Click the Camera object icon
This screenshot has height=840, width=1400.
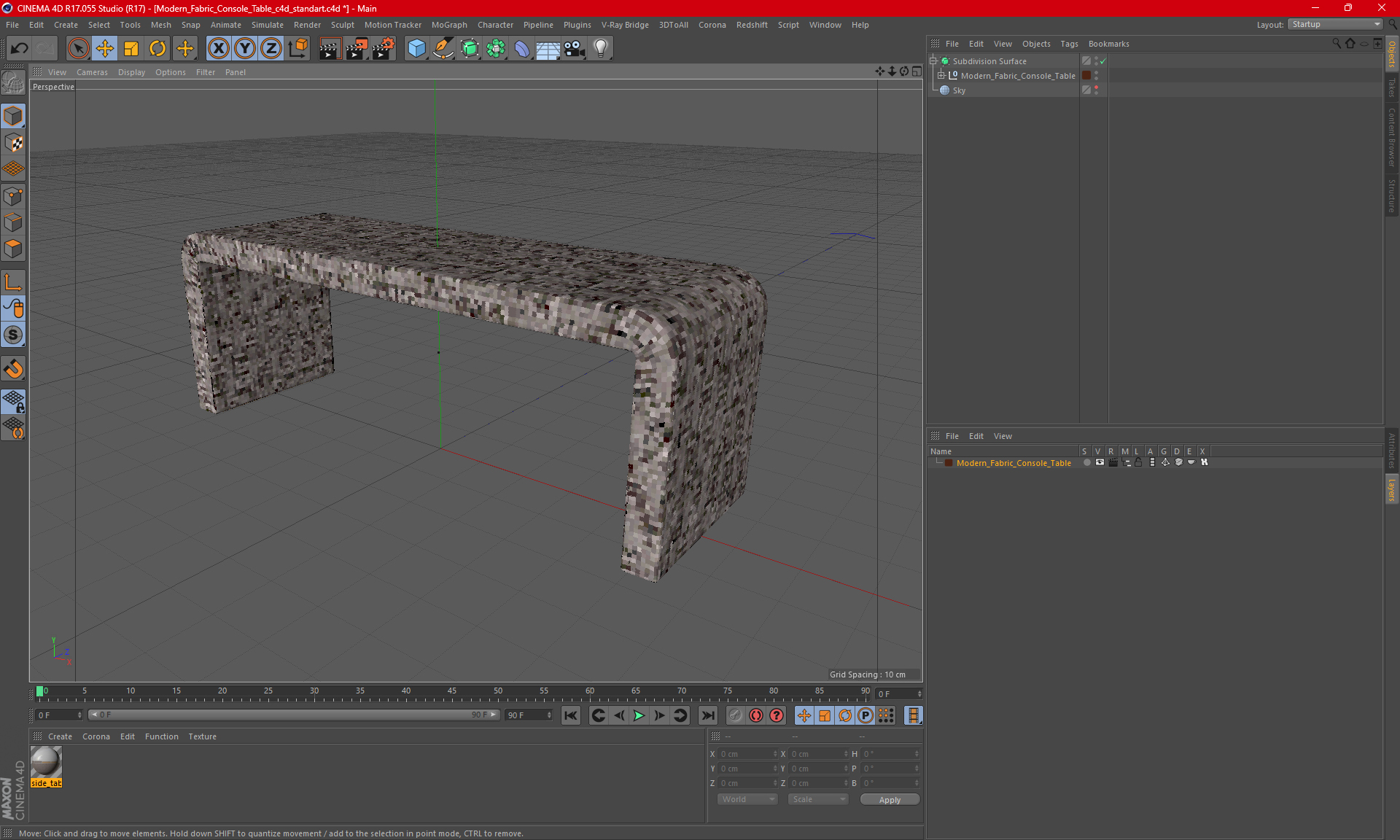click(x=575, y=49)
